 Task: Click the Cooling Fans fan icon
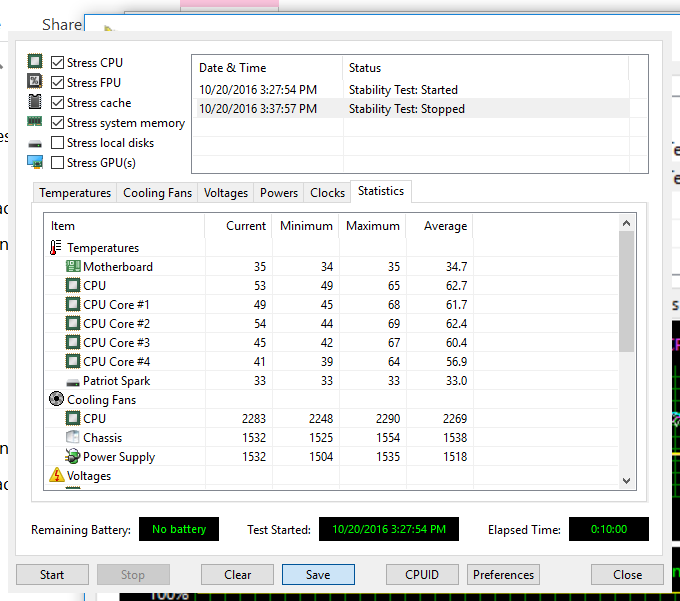(56, 399)
